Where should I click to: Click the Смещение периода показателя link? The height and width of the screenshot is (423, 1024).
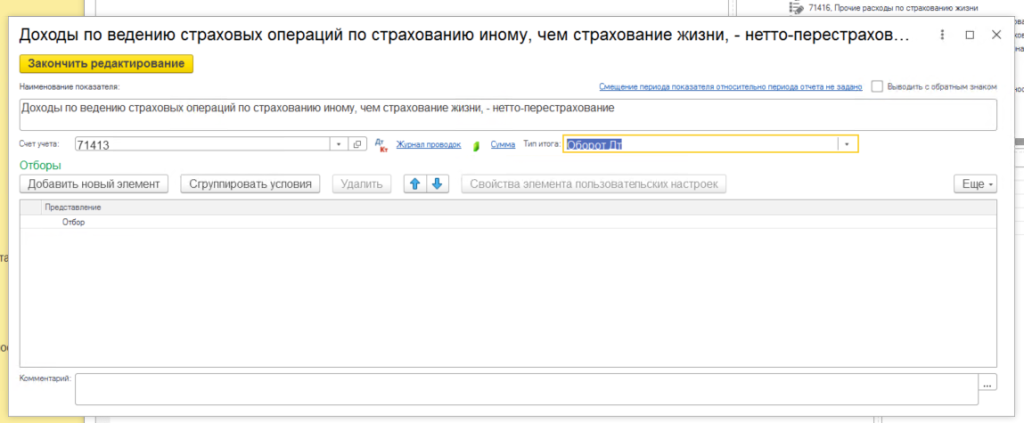729,87
